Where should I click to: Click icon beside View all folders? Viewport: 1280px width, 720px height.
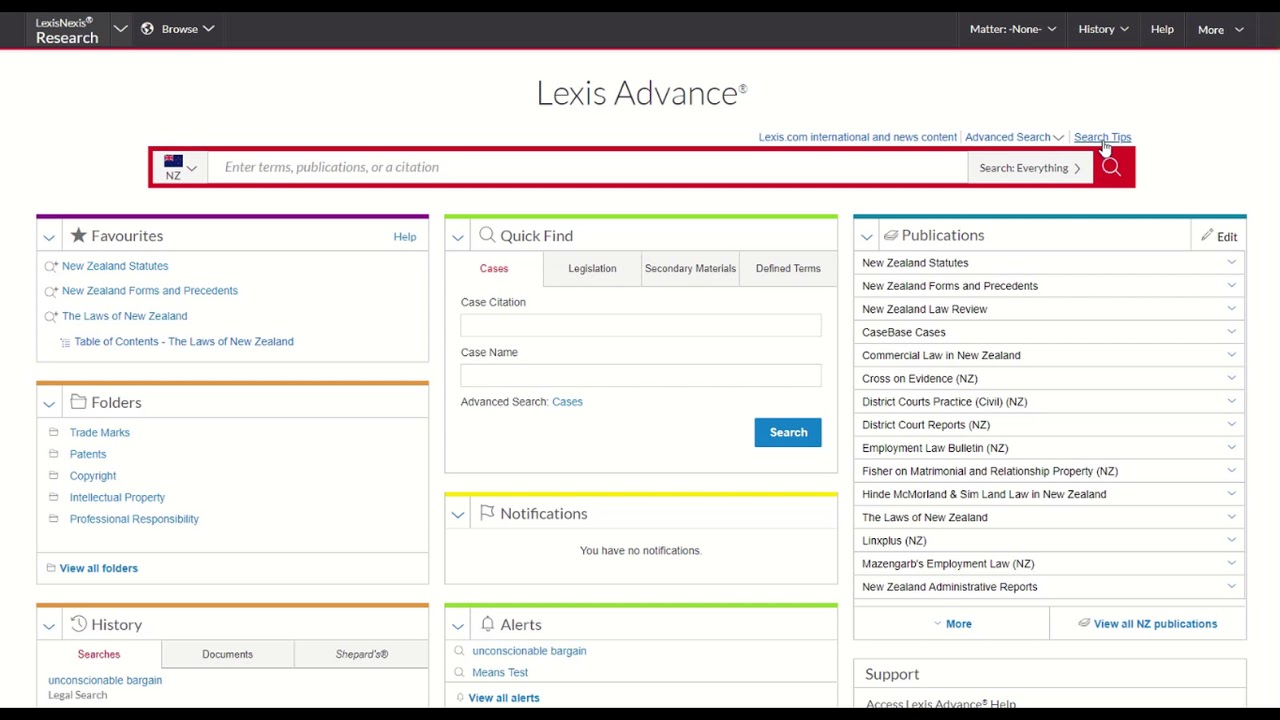point(50,568)
